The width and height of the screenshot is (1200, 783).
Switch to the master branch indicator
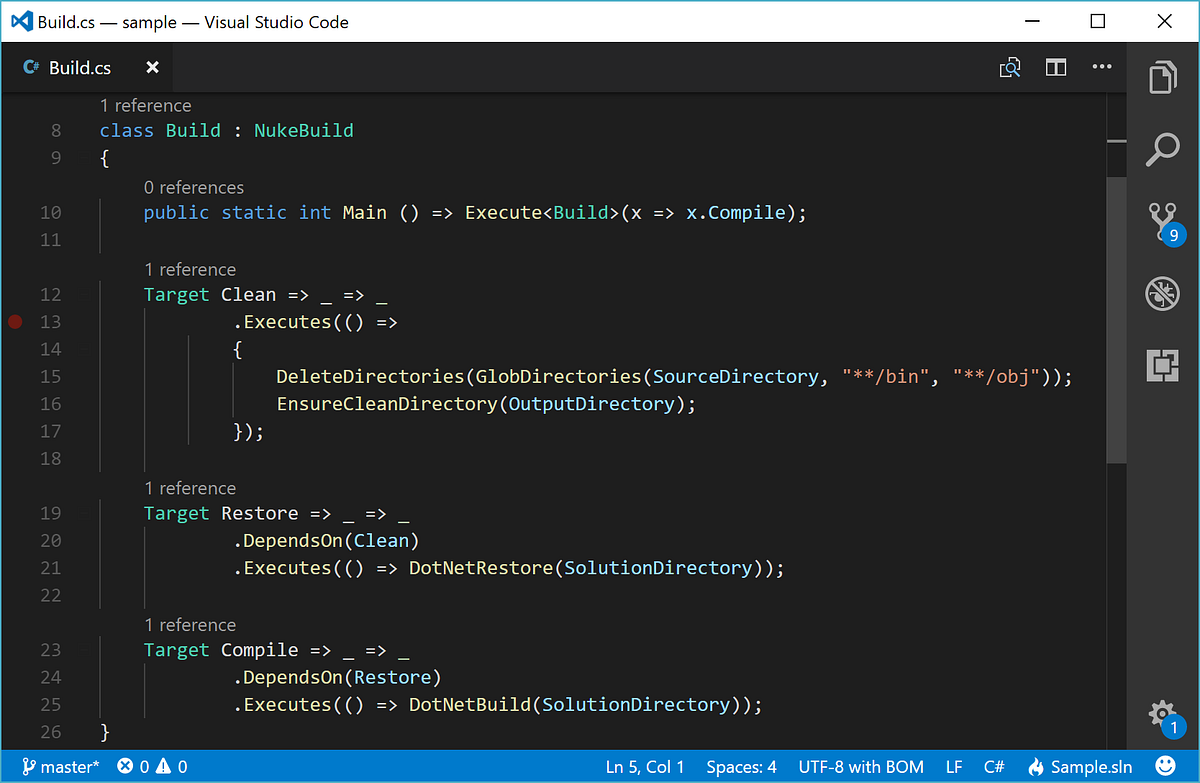tap(60, 766)
